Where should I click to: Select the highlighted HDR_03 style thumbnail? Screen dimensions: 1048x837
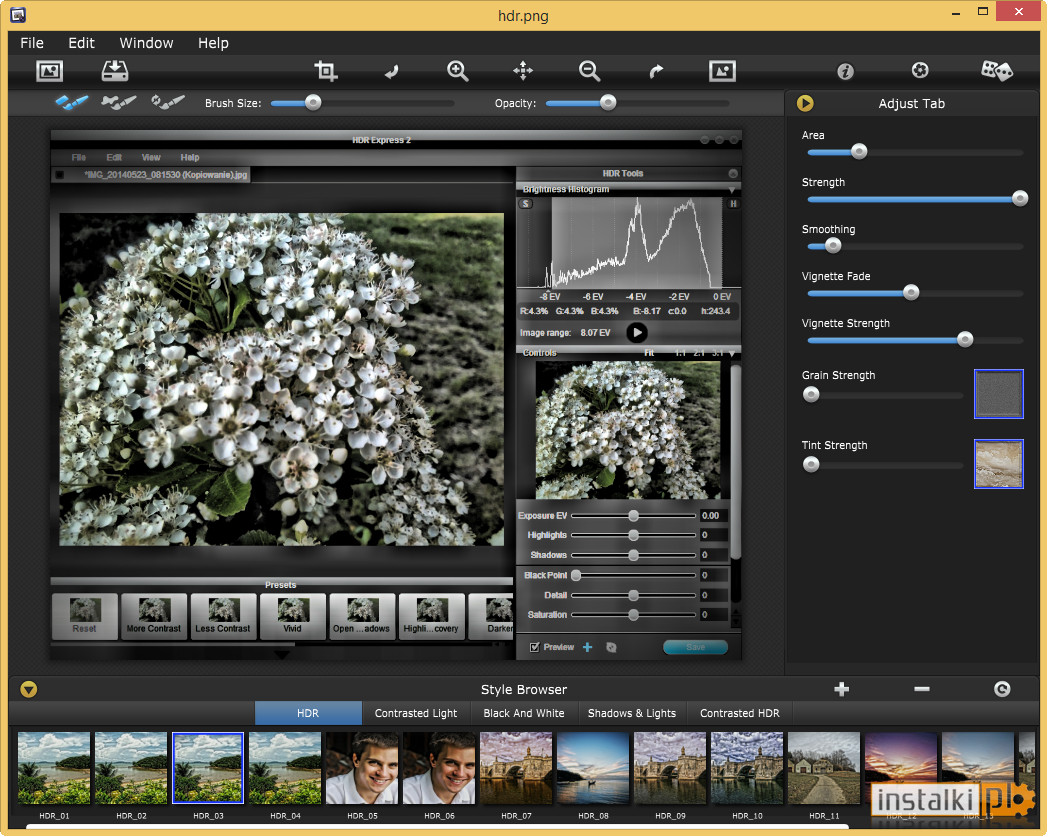(208, 768)
